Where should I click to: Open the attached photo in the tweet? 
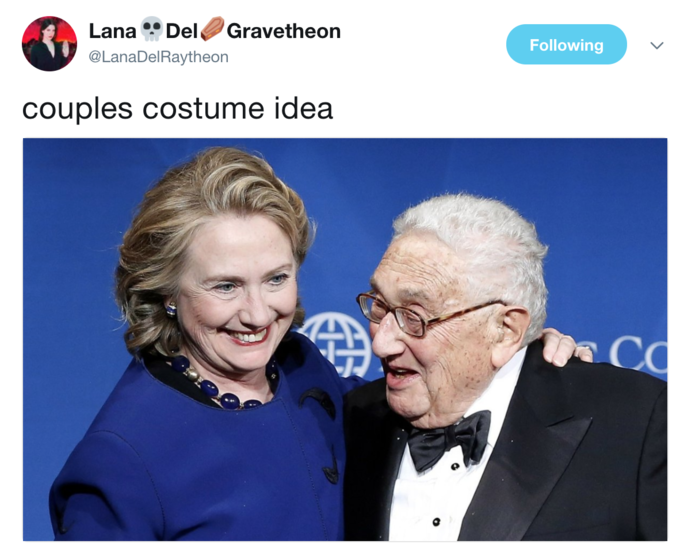point(345,339)
